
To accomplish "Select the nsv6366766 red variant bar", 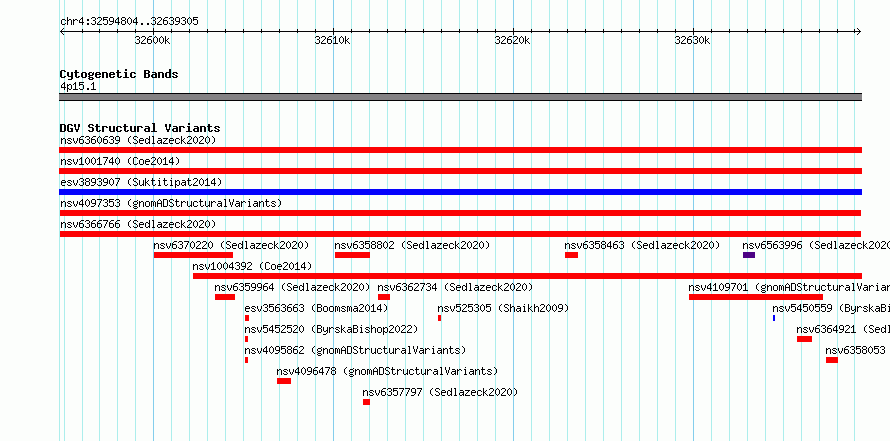I will point(460,234).
